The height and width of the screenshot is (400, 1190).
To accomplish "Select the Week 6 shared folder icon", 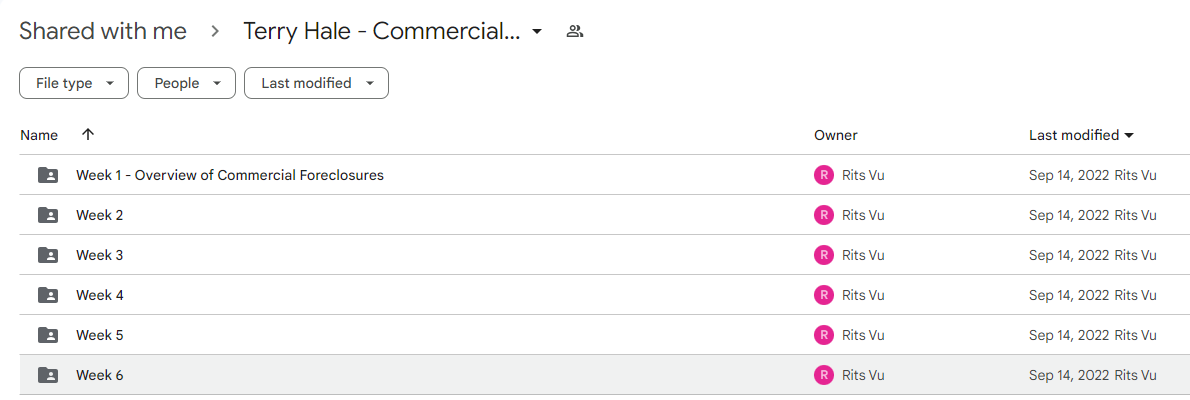I will click(x=48, y=375).
